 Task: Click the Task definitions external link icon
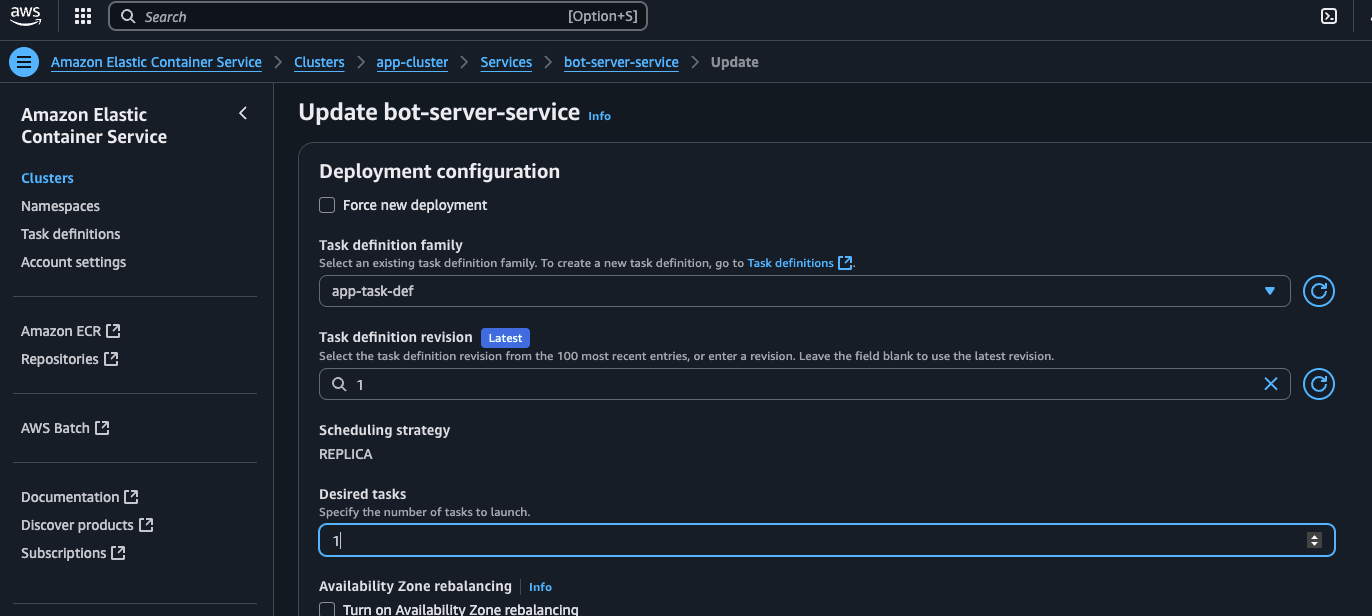click(x=845, y=263)
